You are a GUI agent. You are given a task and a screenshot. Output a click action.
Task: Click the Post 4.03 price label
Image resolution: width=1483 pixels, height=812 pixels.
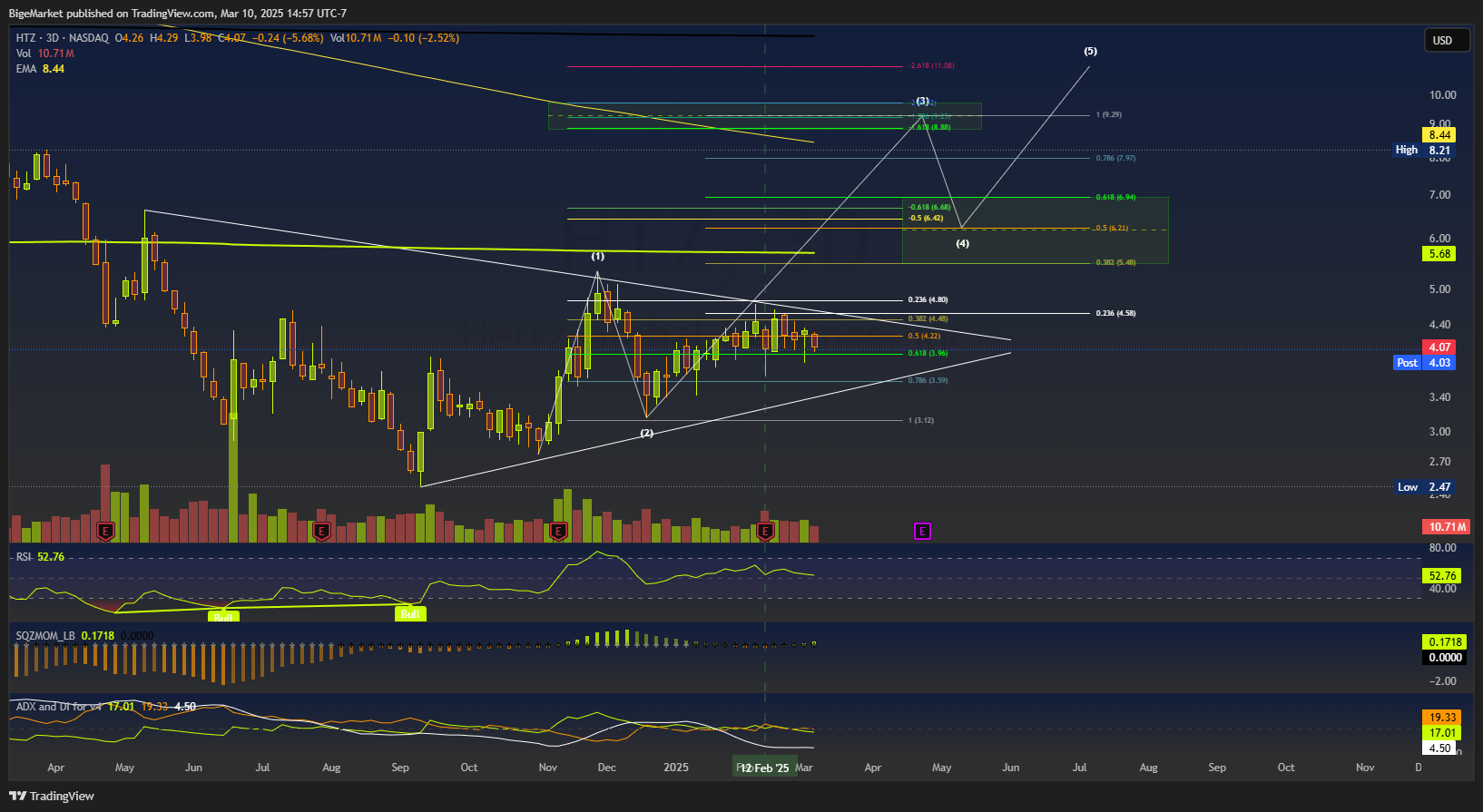coord(1424,363)
